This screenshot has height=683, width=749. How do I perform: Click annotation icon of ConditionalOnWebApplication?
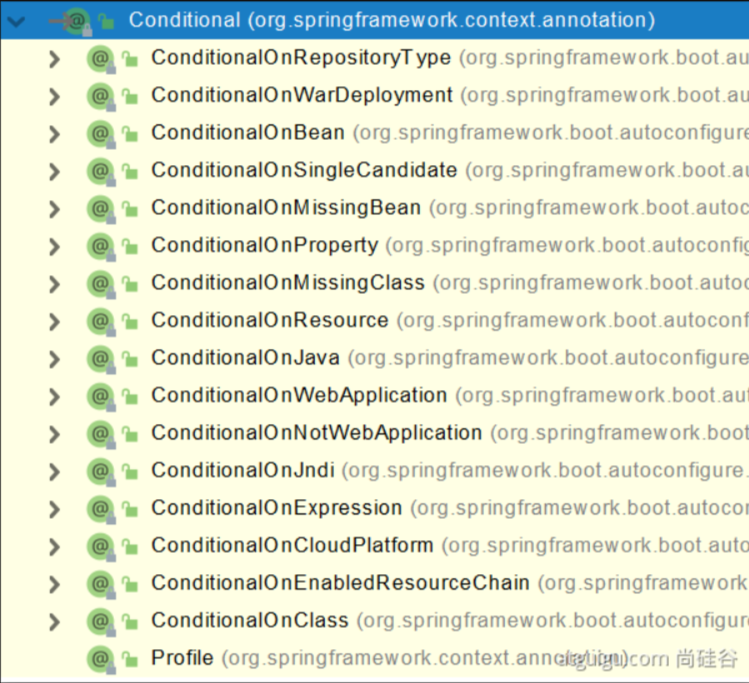[101, 397]
